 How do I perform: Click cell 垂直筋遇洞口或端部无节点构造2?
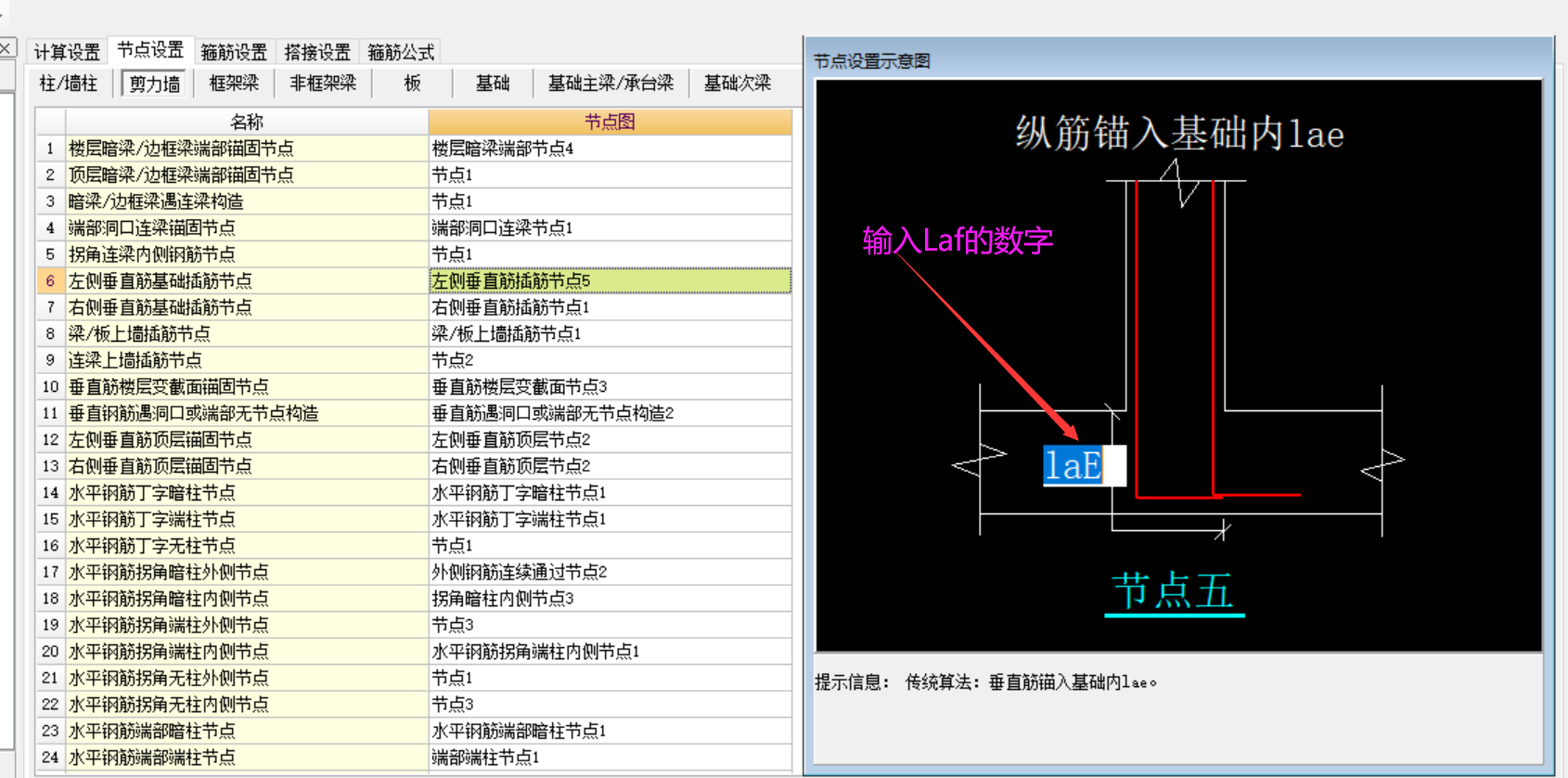tap(610, 413)
